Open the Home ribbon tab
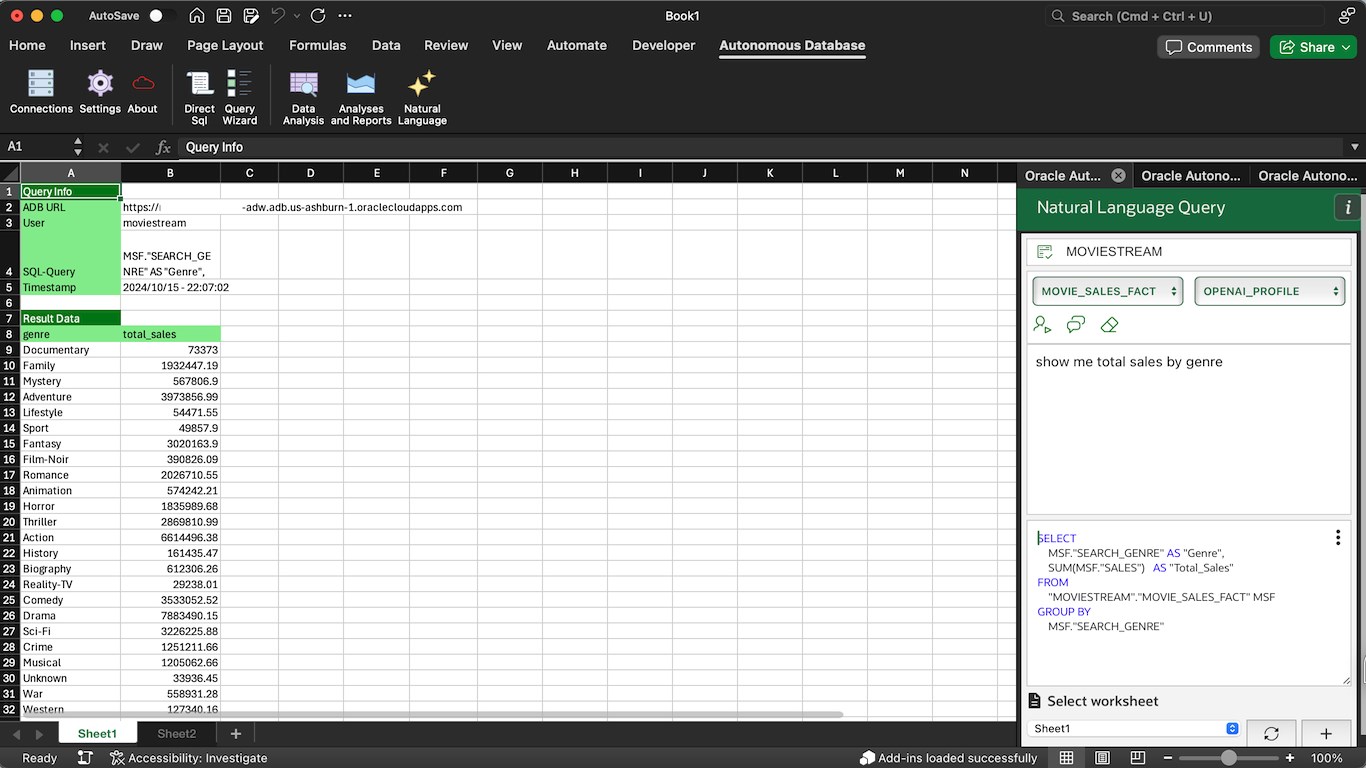The width and height of the screenshot is (1366, 768). [x=27, y=45]
